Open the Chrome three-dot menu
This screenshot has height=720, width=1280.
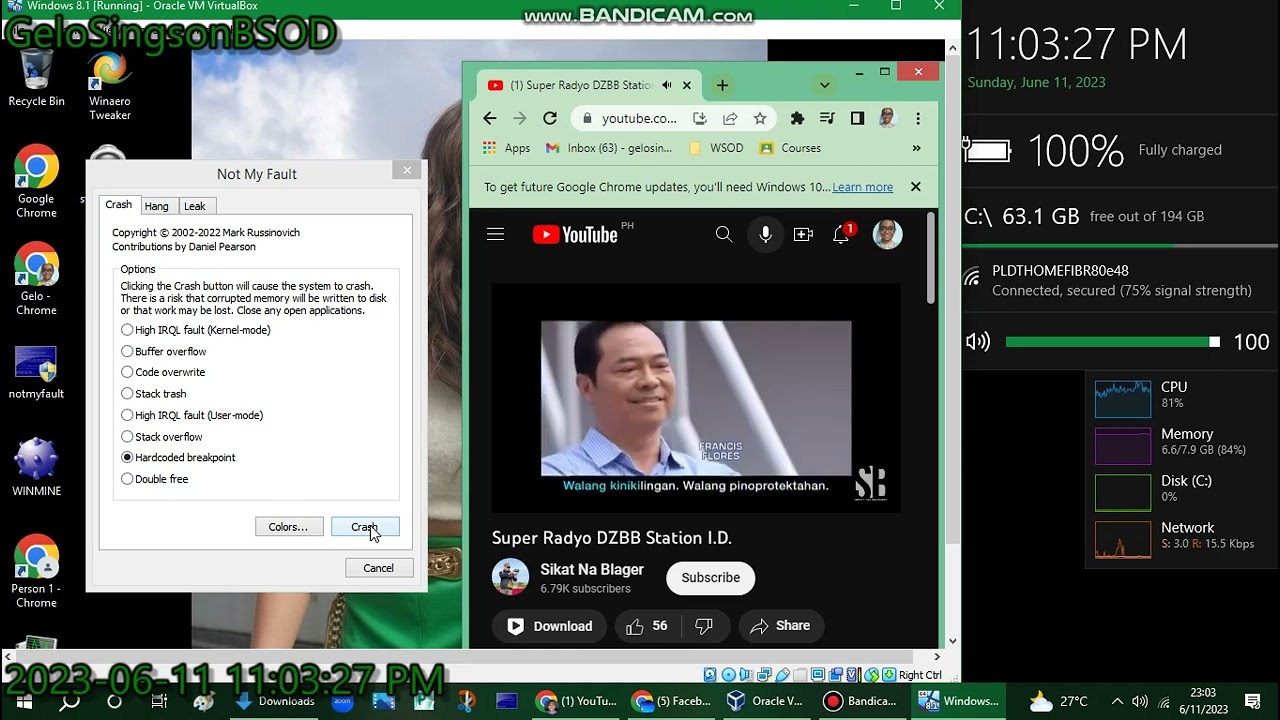point(917,118)
